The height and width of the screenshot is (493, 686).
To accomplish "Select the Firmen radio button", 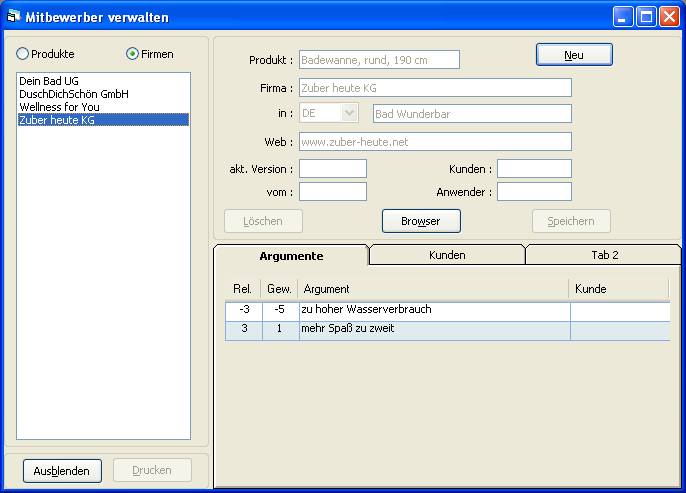I will pos(132,54).
